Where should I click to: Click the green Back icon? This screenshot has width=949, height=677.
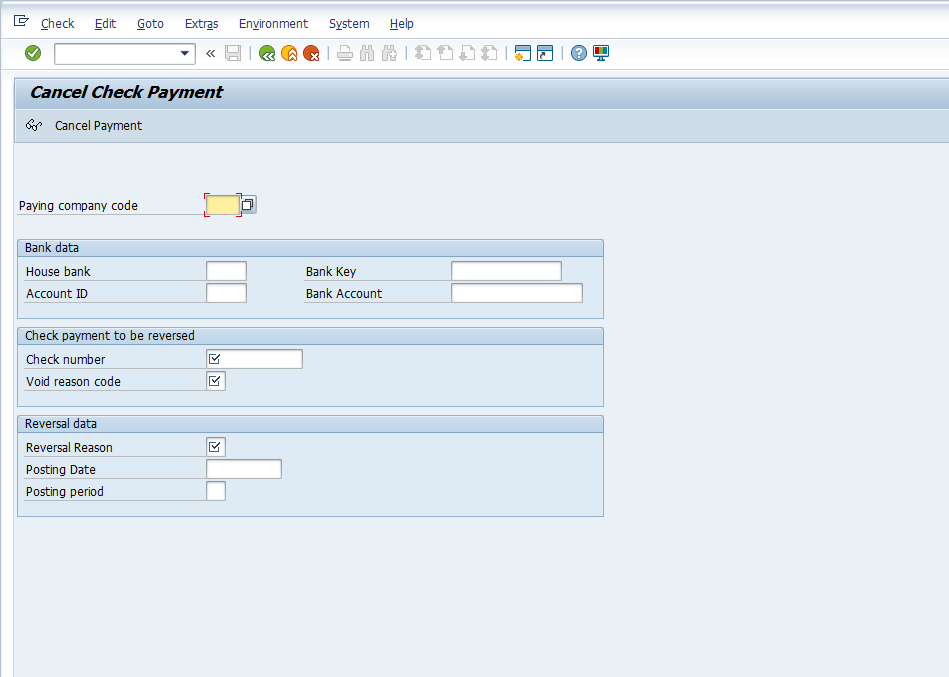(267, 53)
